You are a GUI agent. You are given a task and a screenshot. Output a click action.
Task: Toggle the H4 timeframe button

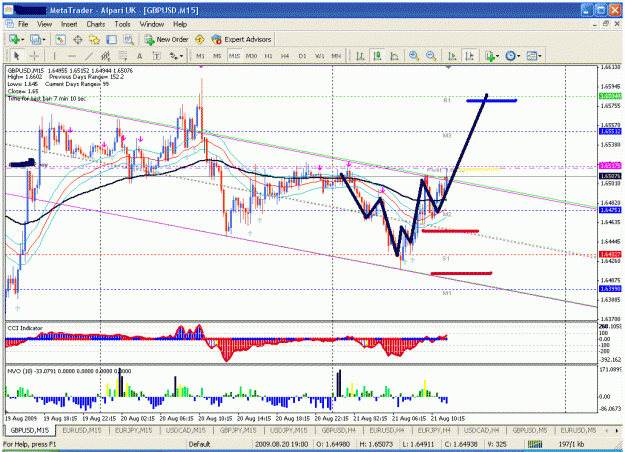(x=285, y=56)
